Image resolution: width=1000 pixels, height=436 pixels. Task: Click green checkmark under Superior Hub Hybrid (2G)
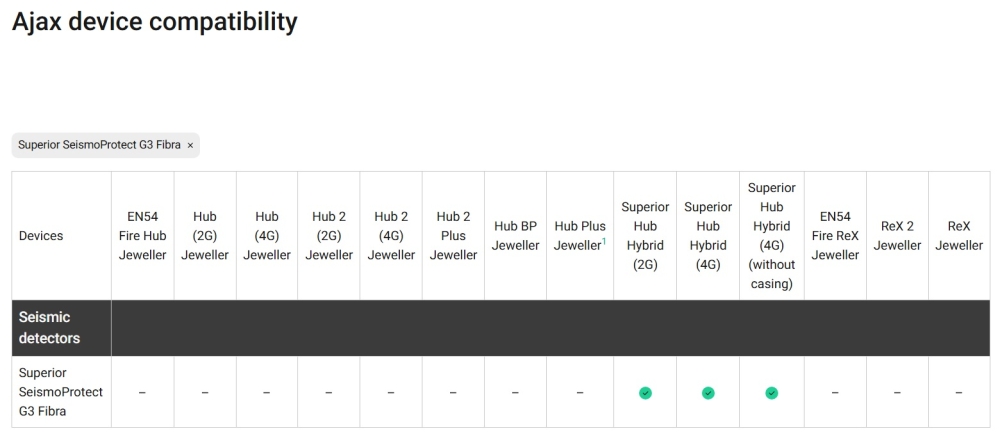pos(645,393)
